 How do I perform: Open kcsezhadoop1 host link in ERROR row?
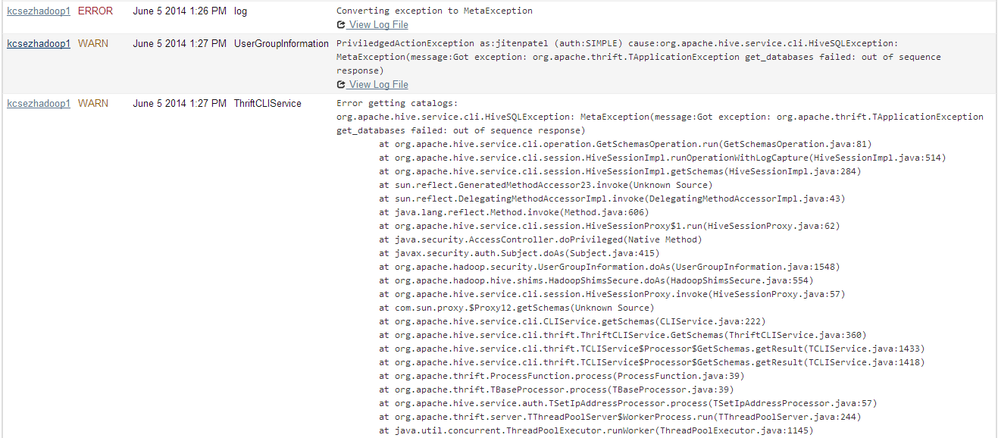tap(38, 11)
